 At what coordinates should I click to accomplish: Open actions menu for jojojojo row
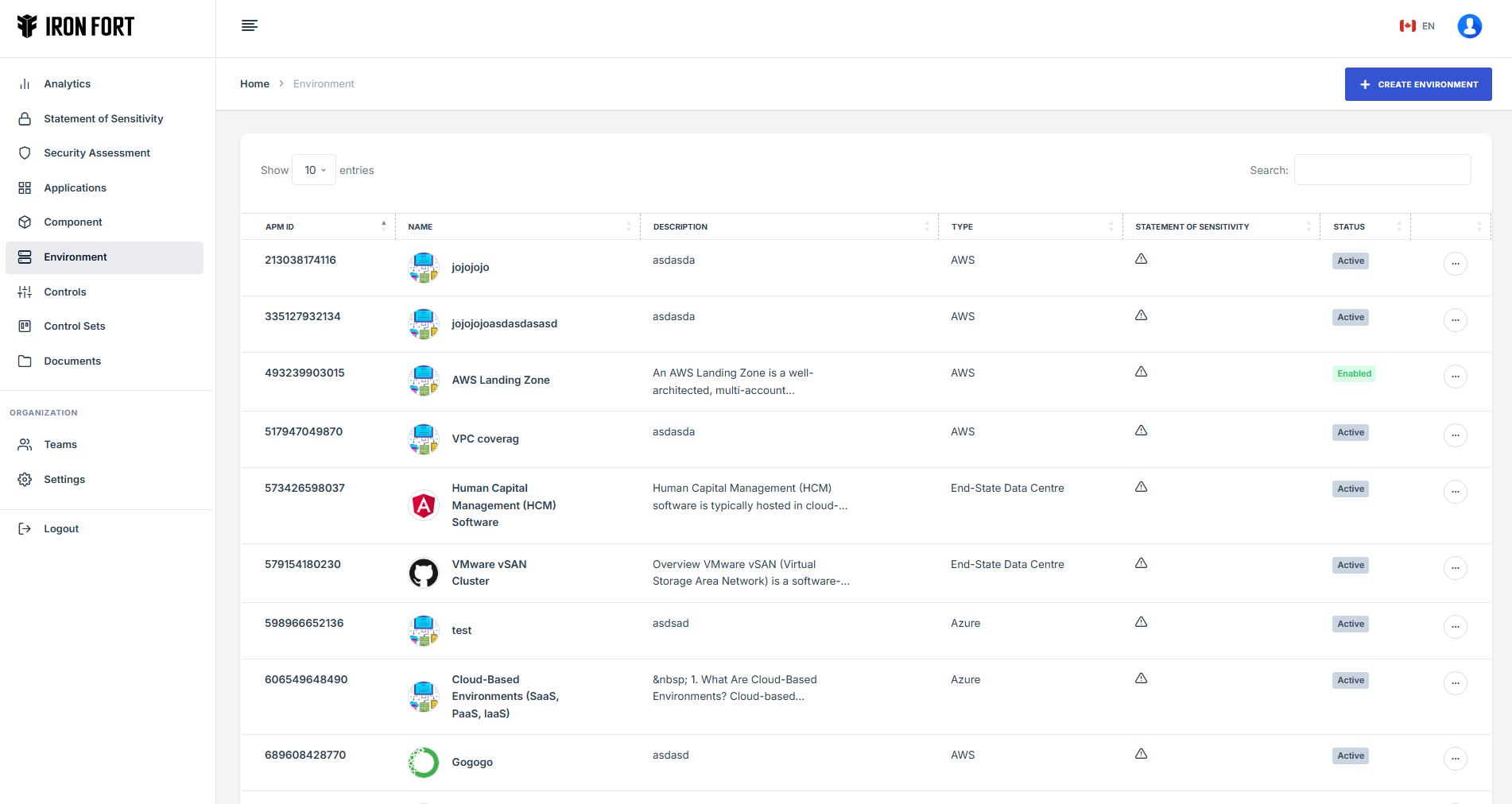pyautogui.click(x=1455, y=264)
